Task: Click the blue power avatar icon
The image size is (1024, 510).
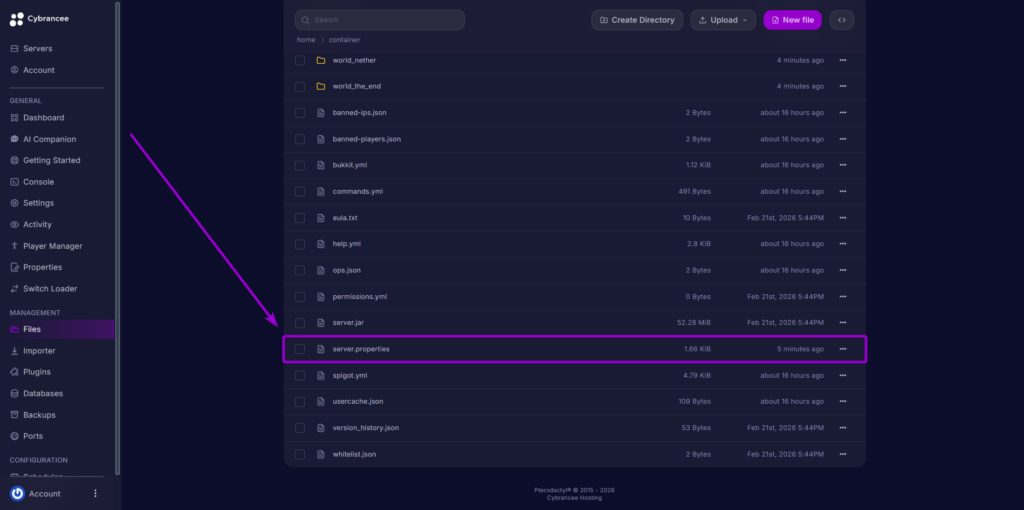Action: pyautogui.click(x=18, y=493)
